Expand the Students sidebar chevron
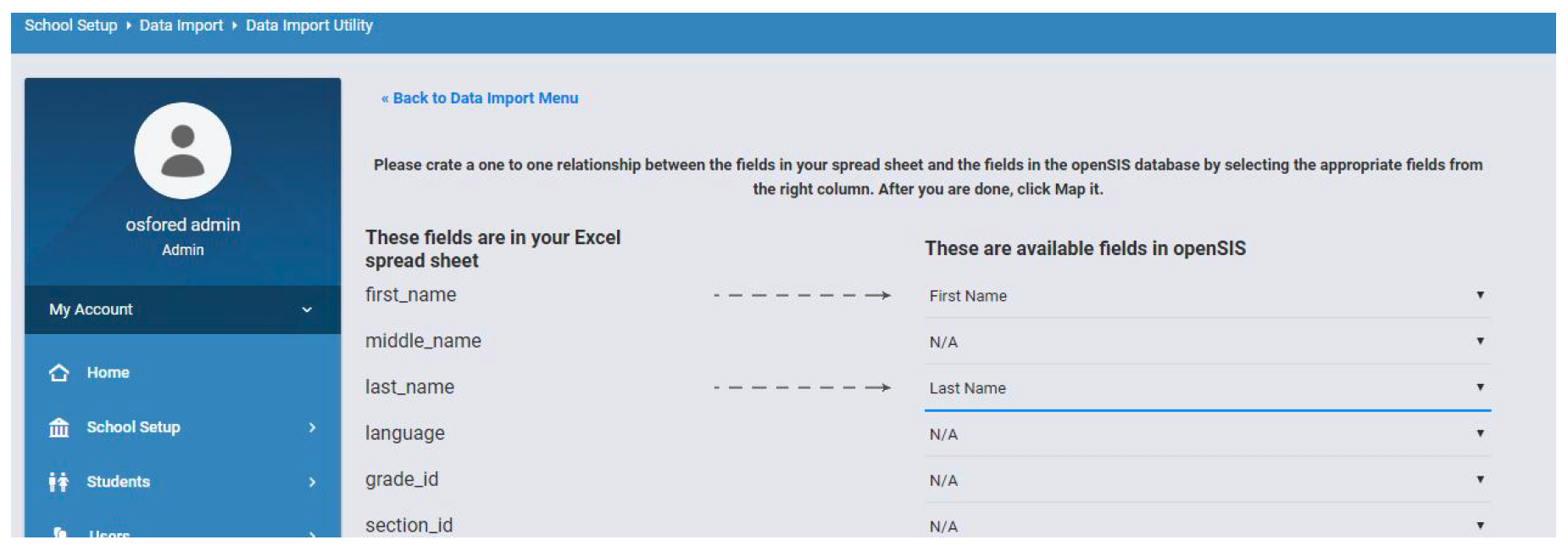The height and width of the screenshot is (551, 1568). pyautogui.click(x=312, y=482)
